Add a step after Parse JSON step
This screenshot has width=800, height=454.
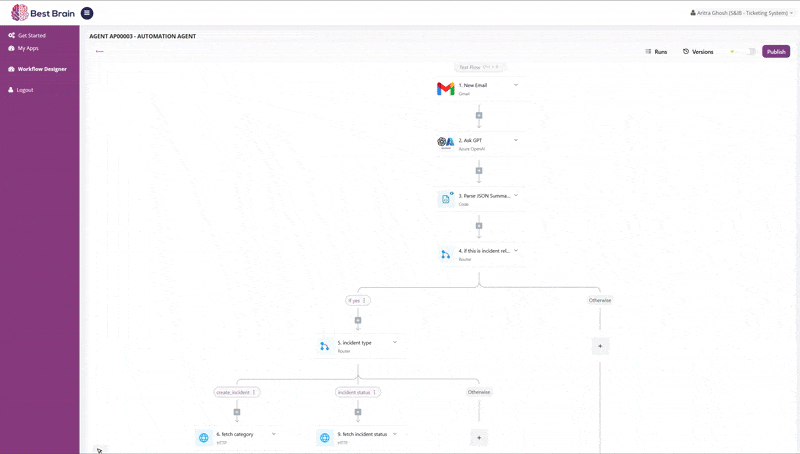(x=479, y=226)
